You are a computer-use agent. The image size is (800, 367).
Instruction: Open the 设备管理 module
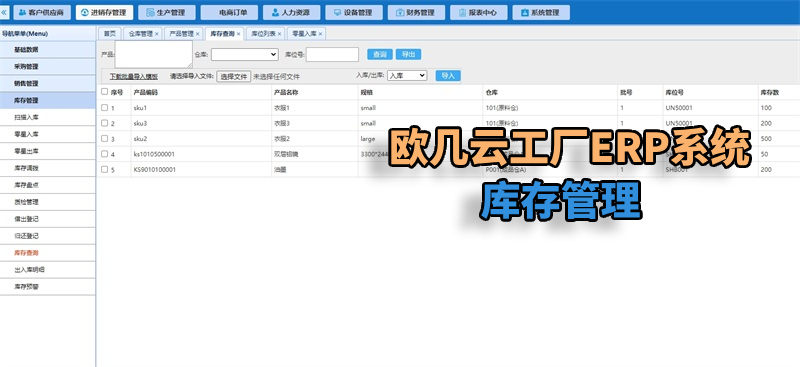click(354, 13)
